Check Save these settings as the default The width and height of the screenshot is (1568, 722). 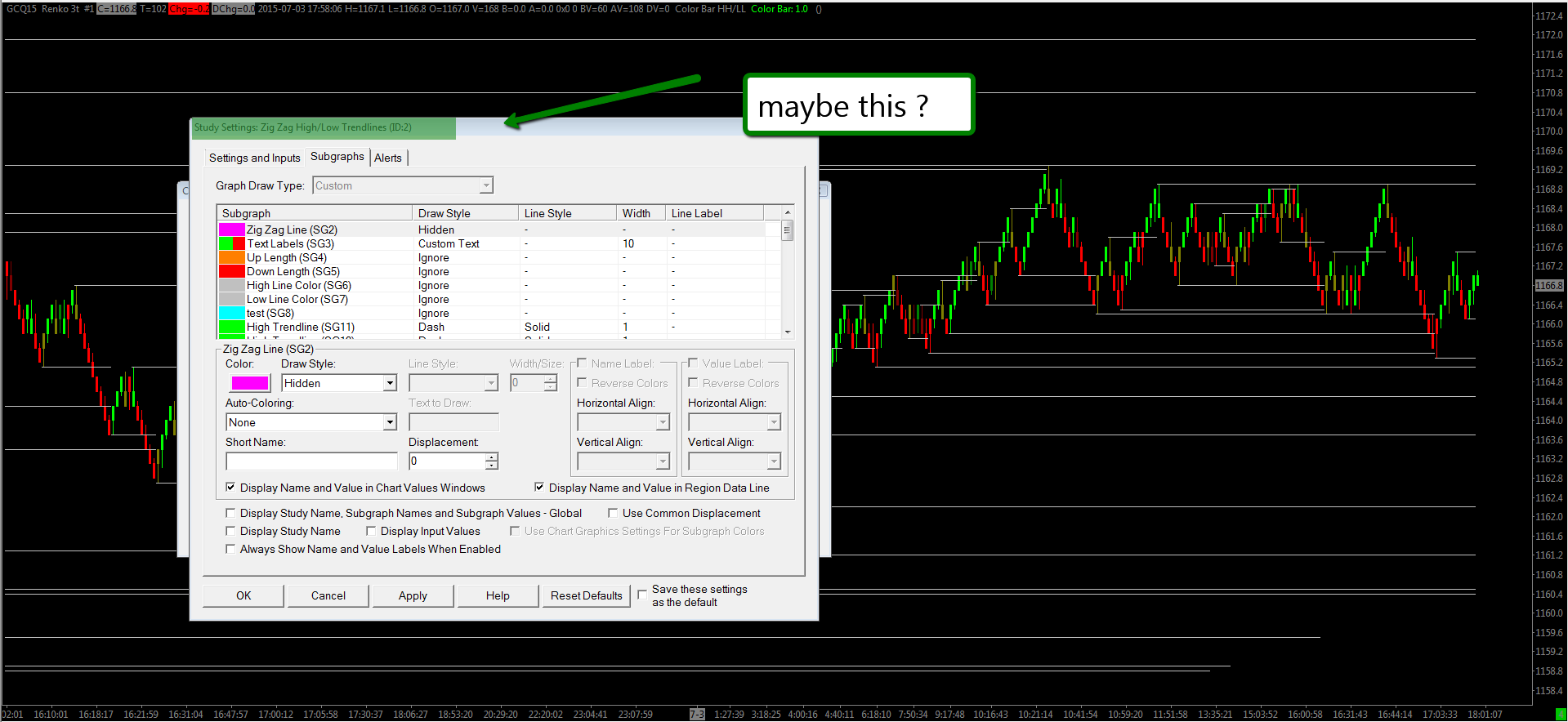coord(642,595)
